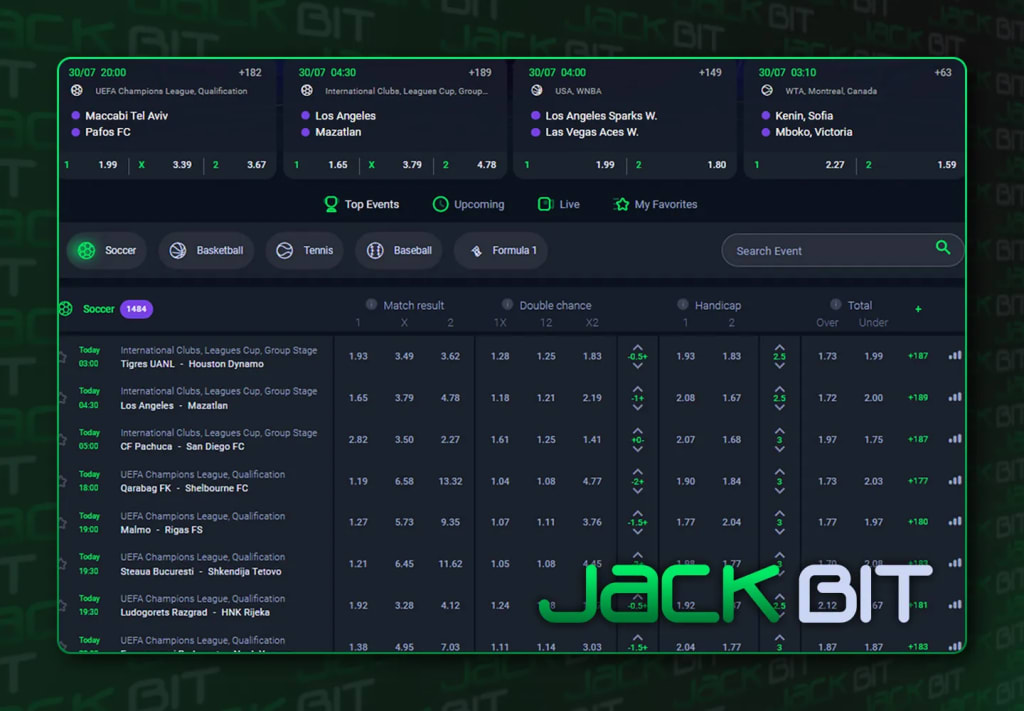
Task: Show the My Favorites tab
Action: point(656,204)
